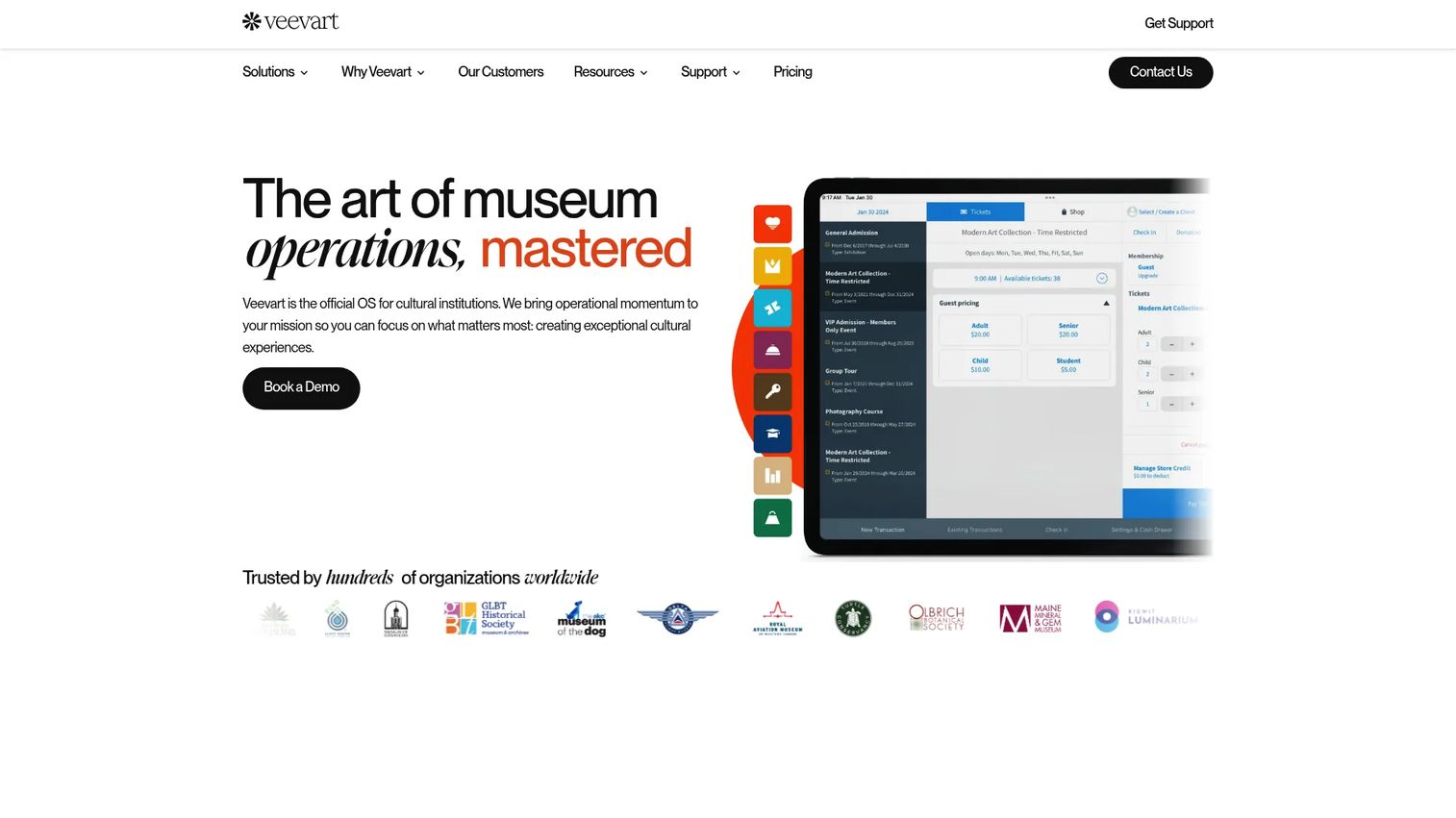Click the Kiewit Luminarium logo
Image resolution: width=1456 pixels, height=818 pixels.
(x=1146, y=616)
